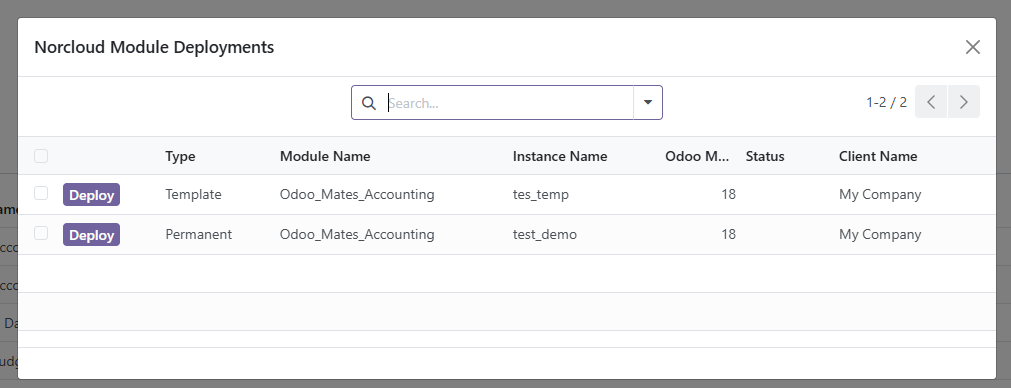Deploy the Template tes_temp module
Image resolution: width=1011 pixels, height=388 pixels.
[92, 195]
